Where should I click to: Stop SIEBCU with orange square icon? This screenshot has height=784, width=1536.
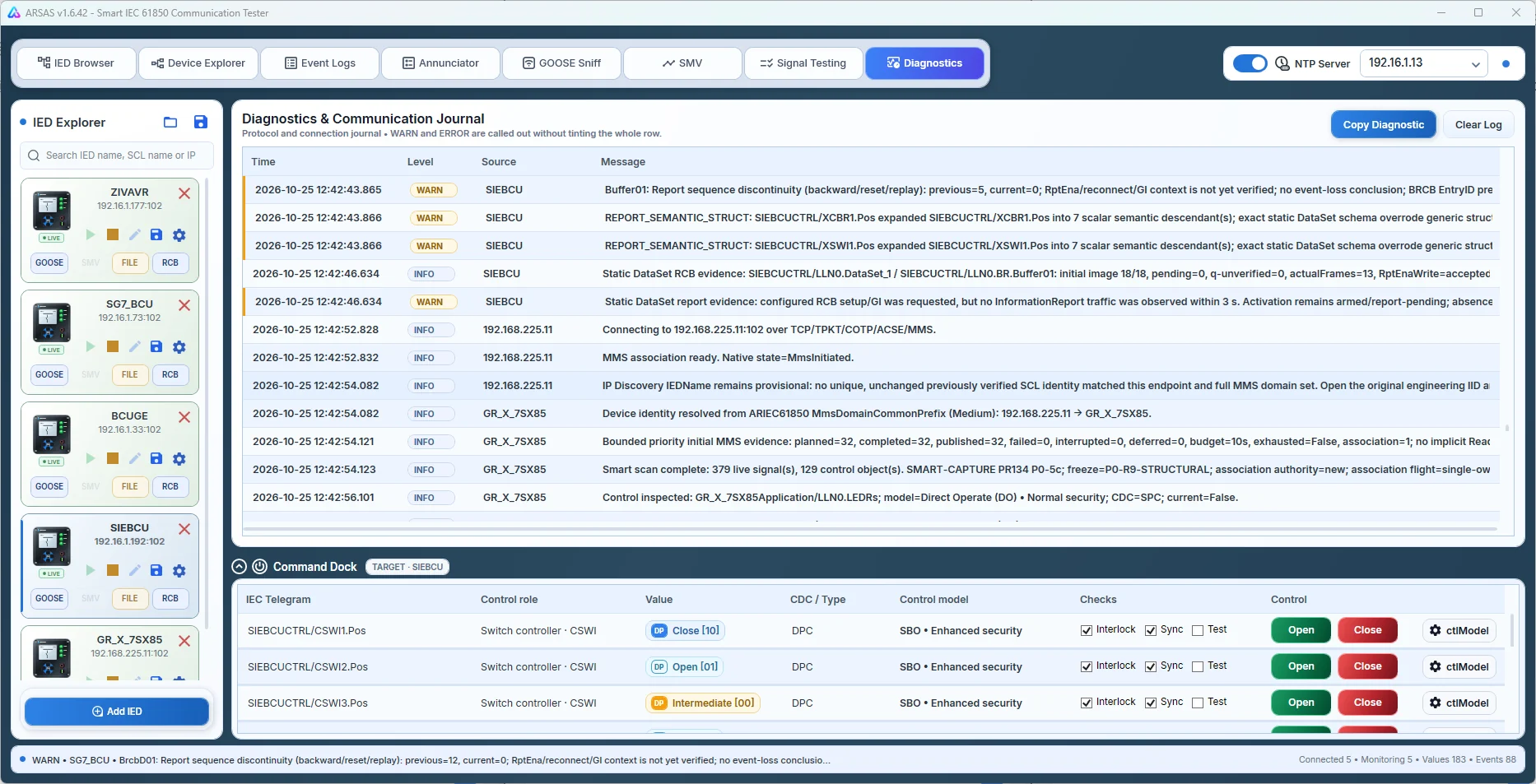(113, 571)
